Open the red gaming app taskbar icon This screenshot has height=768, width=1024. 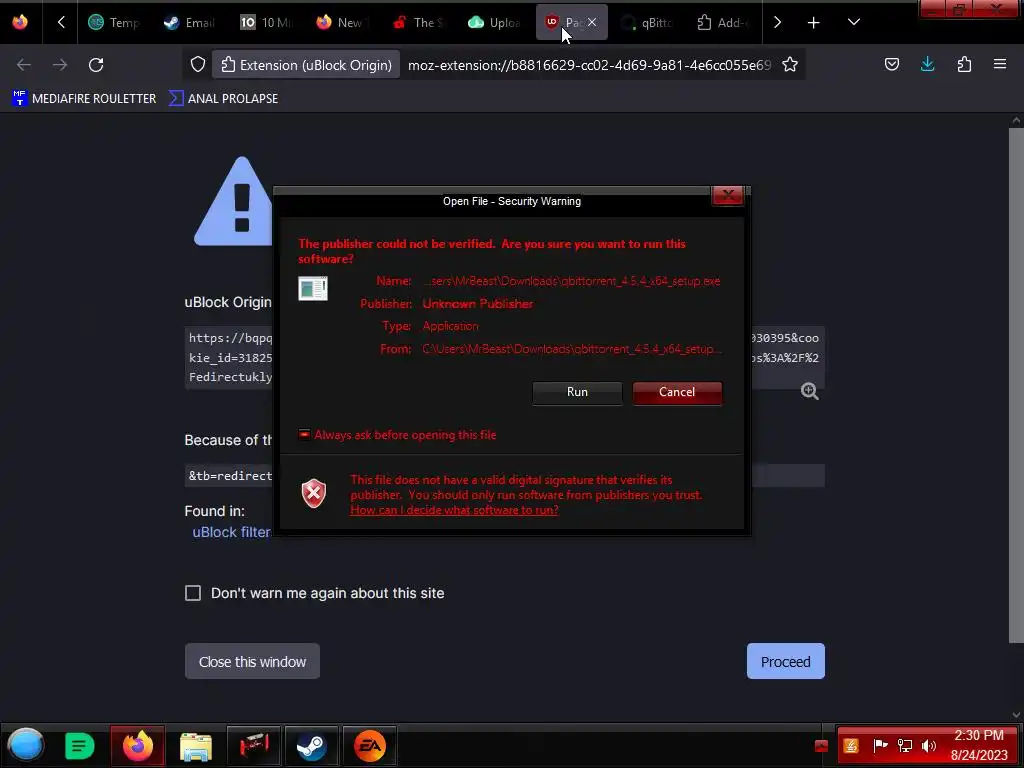(x=254, y=746)
